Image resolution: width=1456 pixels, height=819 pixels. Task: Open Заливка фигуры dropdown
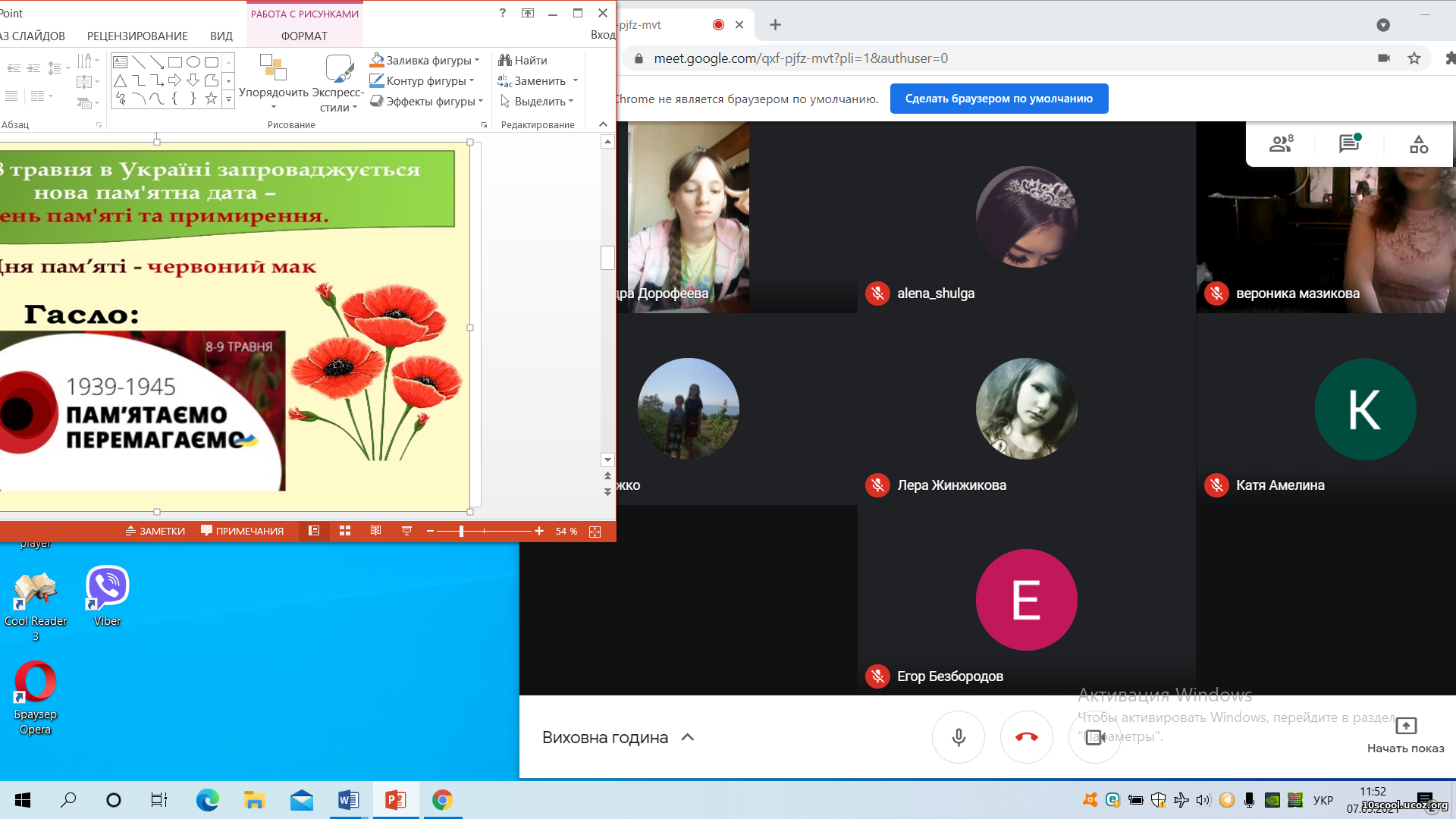point(425,60)
